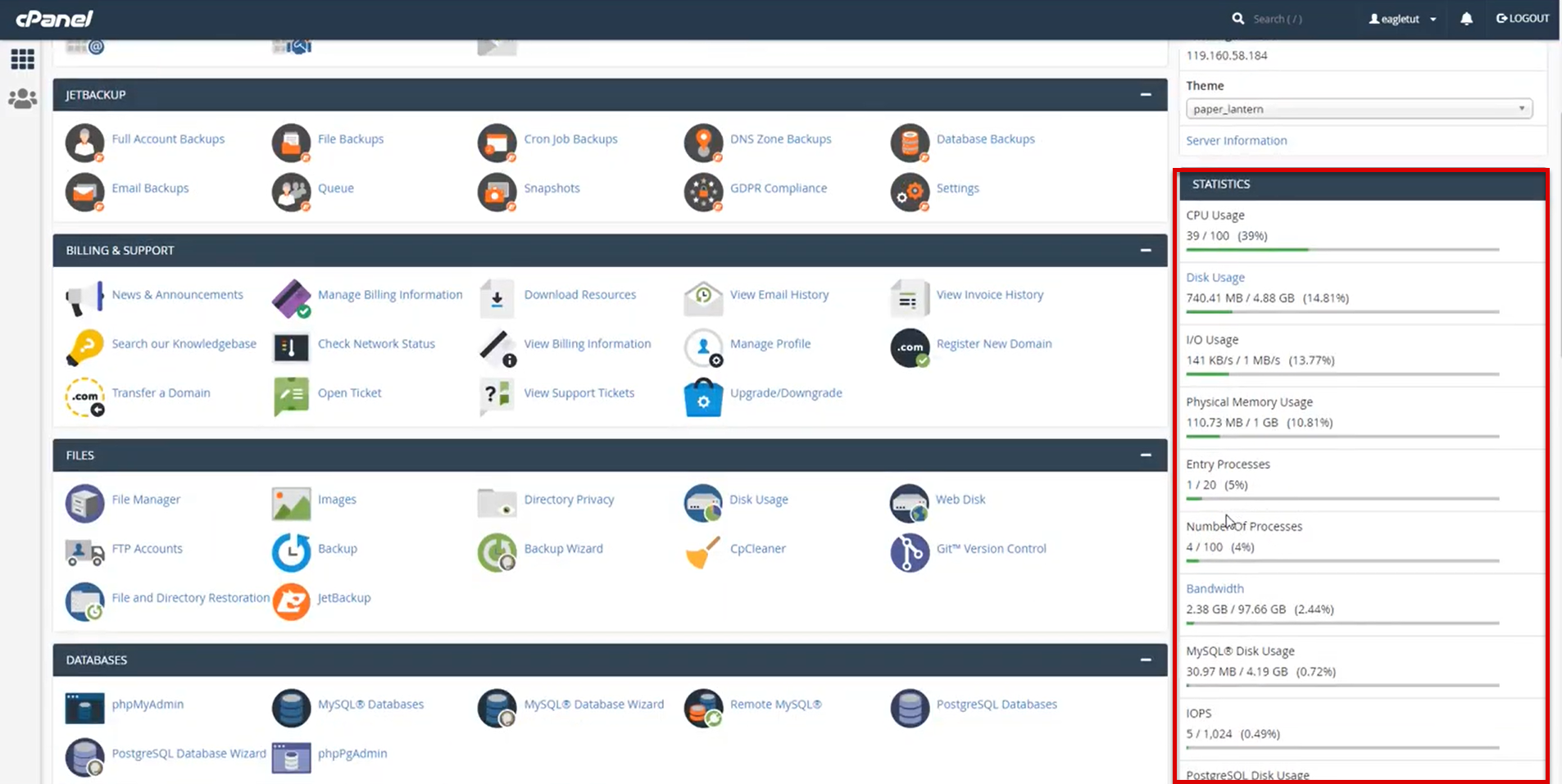Image resolution: width=1562 pixels, height=784 pixels.
Task: Open the eagletut user menu
Action: 1402,19
